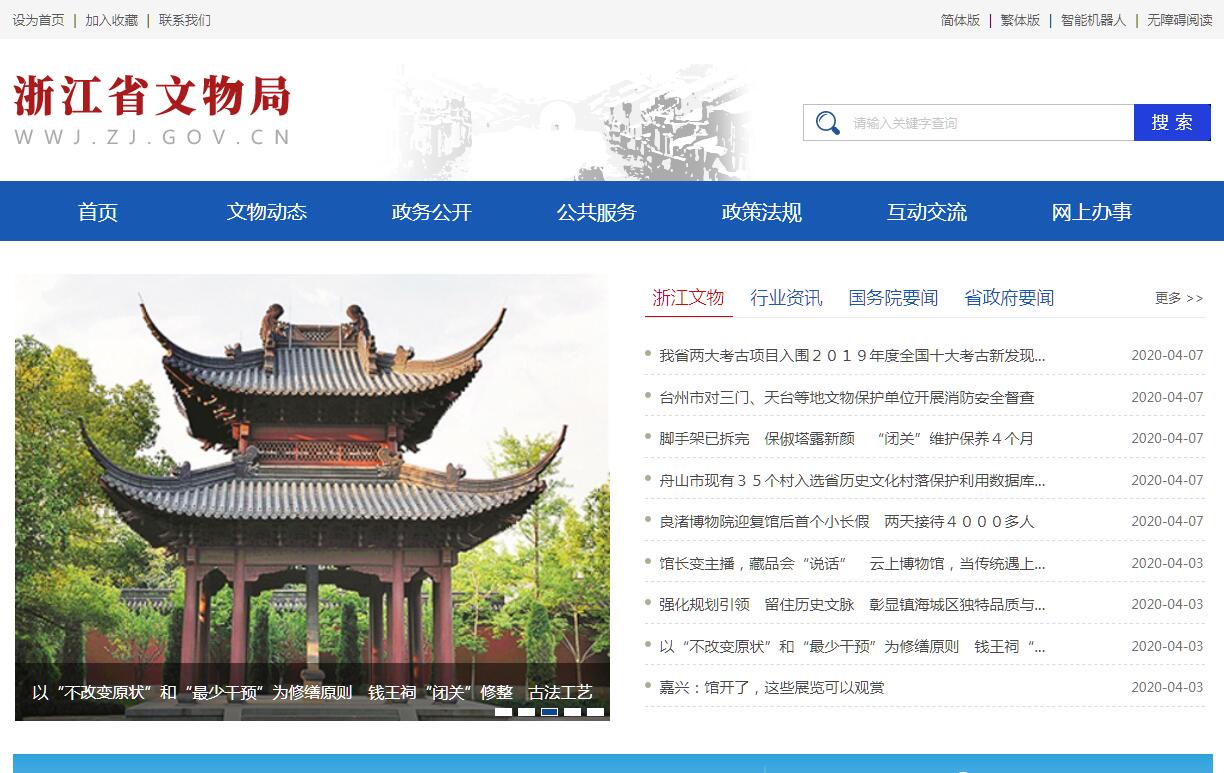Go to 网上办事 in the navigation bar
1224x773 pixels.
[x=1091, y=212]
